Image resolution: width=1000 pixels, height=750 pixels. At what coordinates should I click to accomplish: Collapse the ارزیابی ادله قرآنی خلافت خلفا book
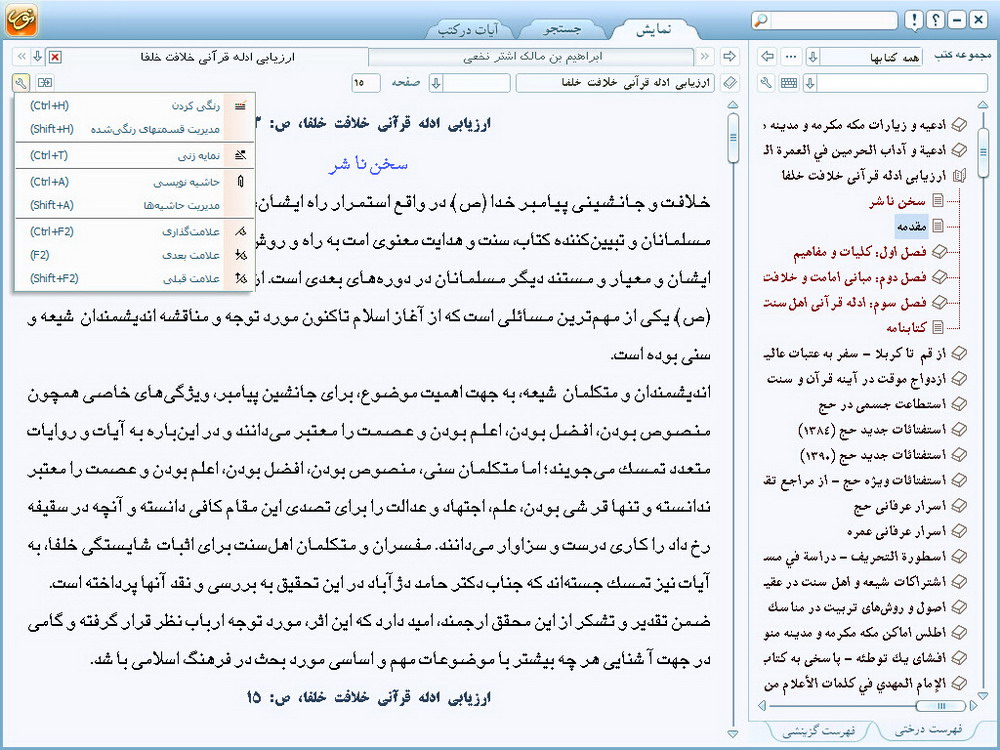(x=959, y=176)
